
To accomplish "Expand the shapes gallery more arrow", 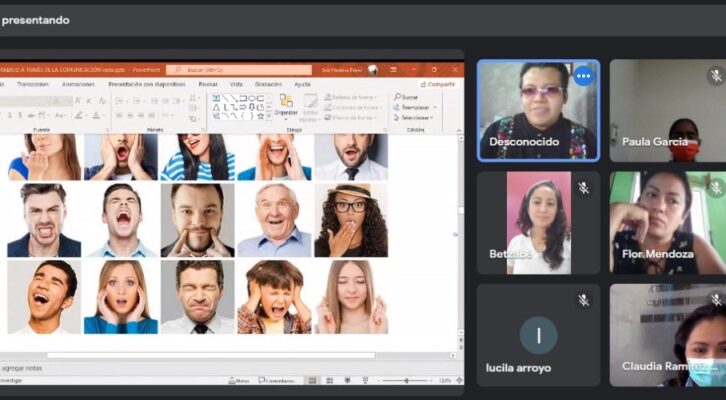I will point(269,117).
